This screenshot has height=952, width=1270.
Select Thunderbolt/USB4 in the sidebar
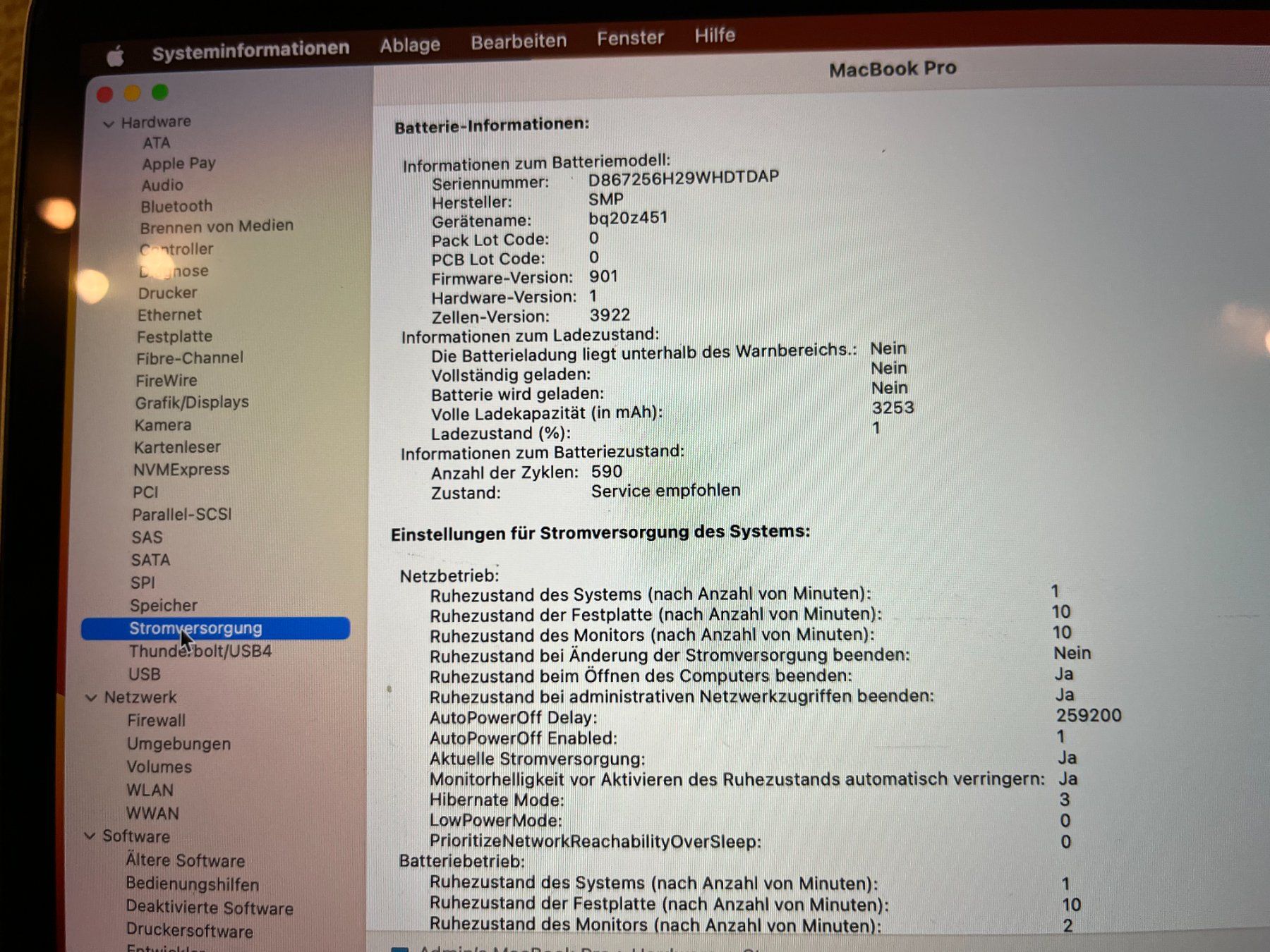click(x=200, y=651)
